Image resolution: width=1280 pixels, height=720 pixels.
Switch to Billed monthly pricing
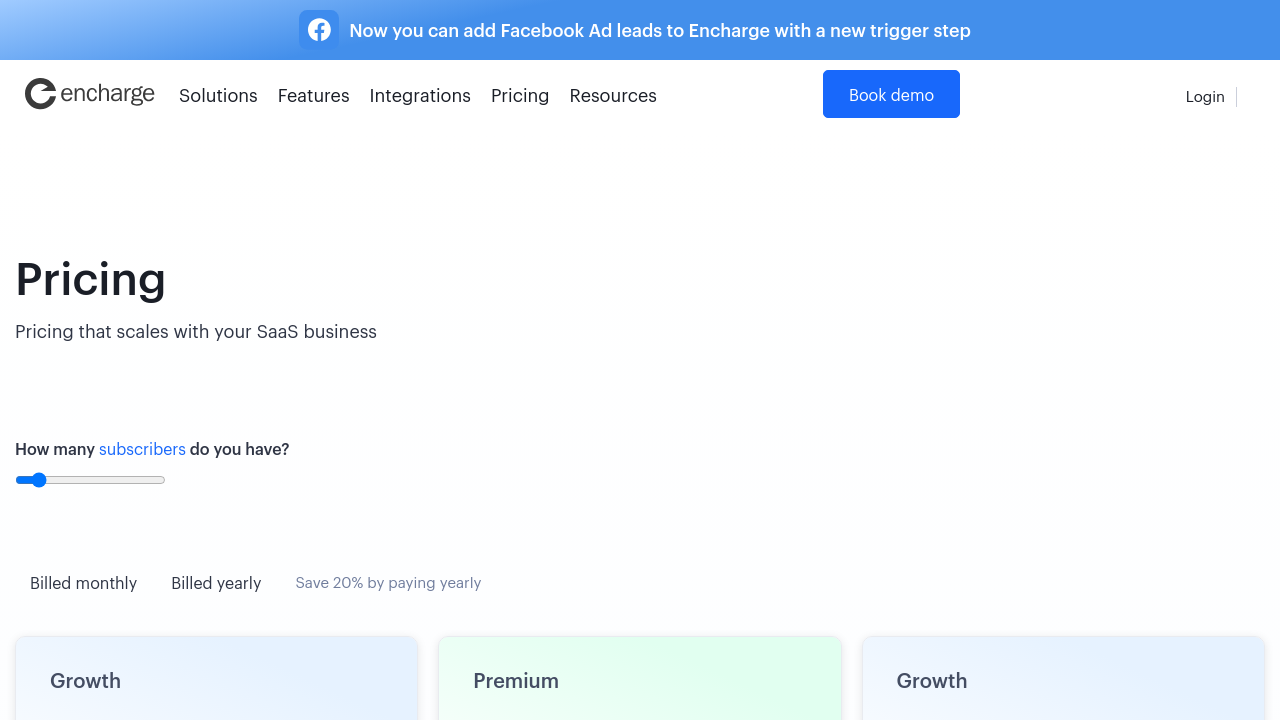83,583
